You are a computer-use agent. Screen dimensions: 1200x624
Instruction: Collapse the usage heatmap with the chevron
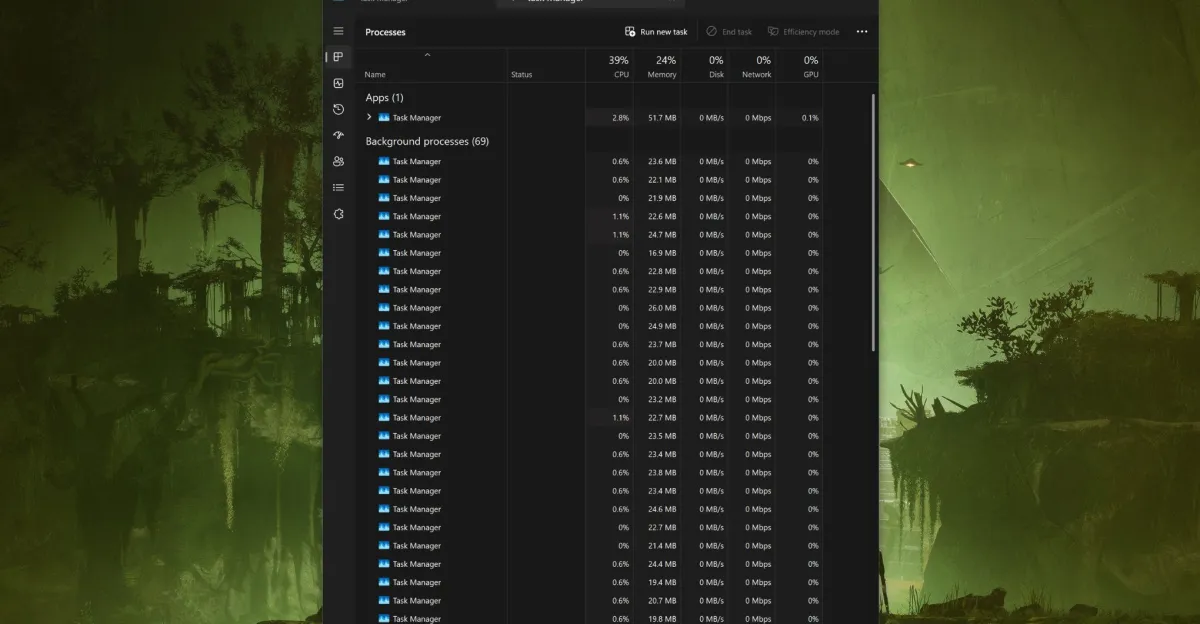(427, 55)
